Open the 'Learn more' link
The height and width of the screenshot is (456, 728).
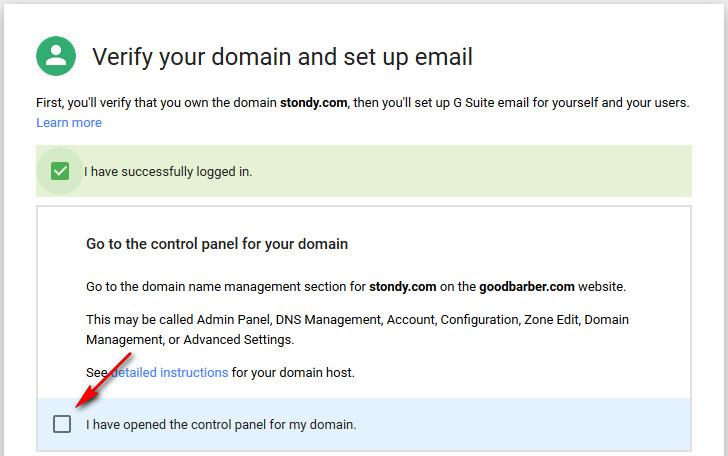pyautogui.click(x=69, y=123)
